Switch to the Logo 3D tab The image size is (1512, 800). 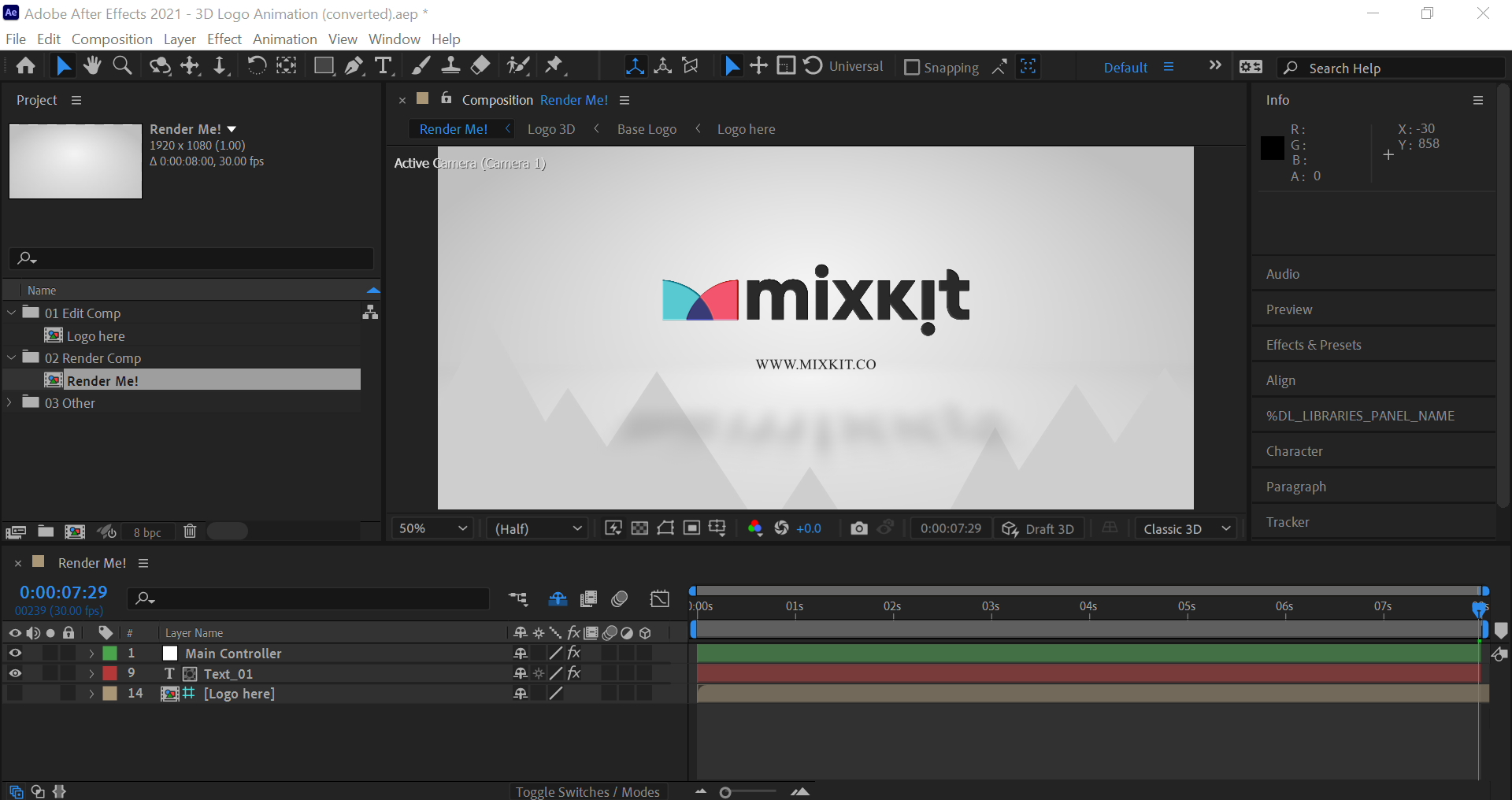tap(550, 129)
